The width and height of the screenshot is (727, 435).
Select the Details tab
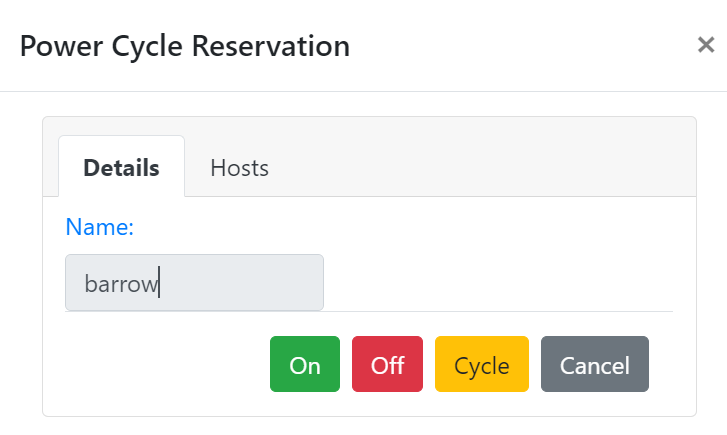121,166
